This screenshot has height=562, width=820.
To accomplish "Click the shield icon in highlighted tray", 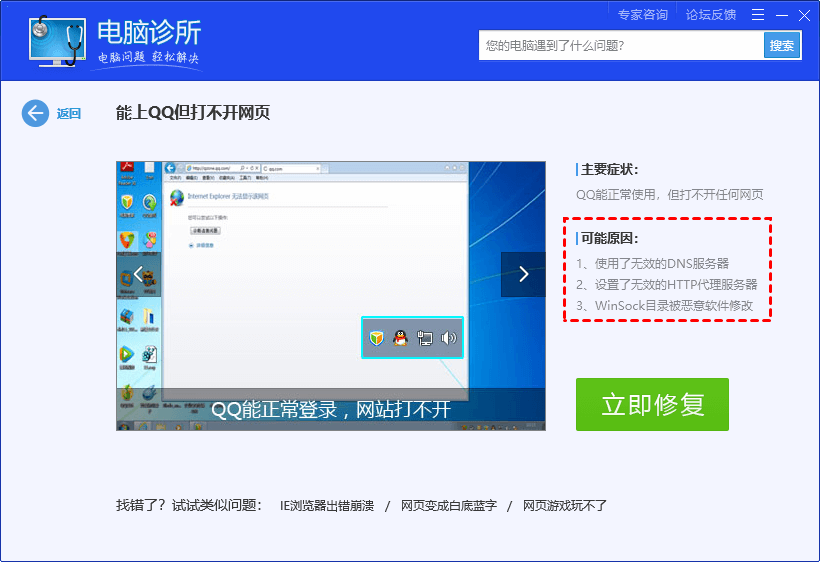I will tap(376, 338).
